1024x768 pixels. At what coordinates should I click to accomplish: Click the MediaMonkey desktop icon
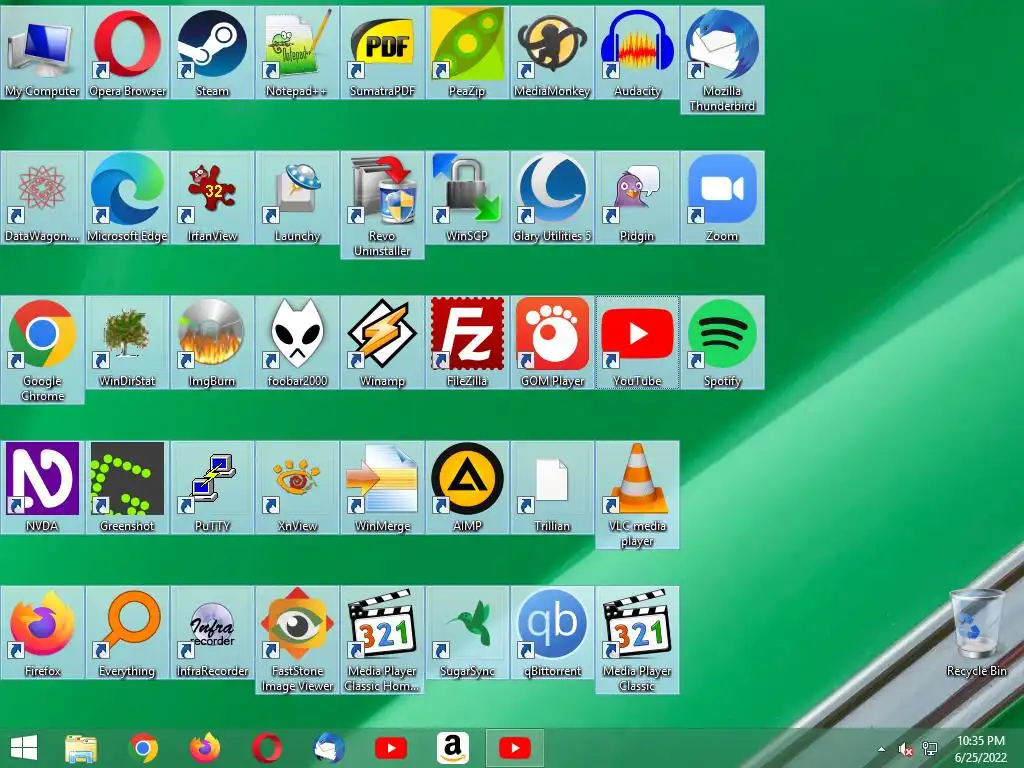[x=552, y=52]
